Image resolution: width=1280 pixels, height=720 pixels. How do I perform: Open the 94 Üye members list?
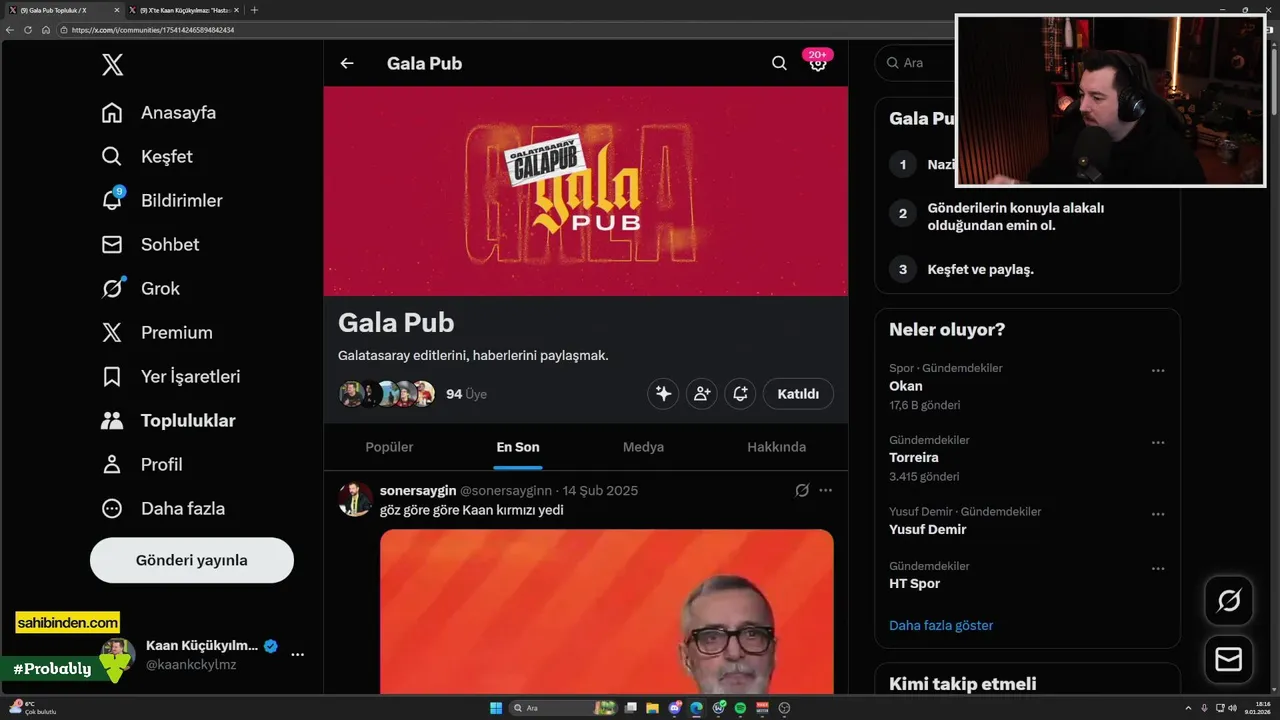[x=466, y=394]
